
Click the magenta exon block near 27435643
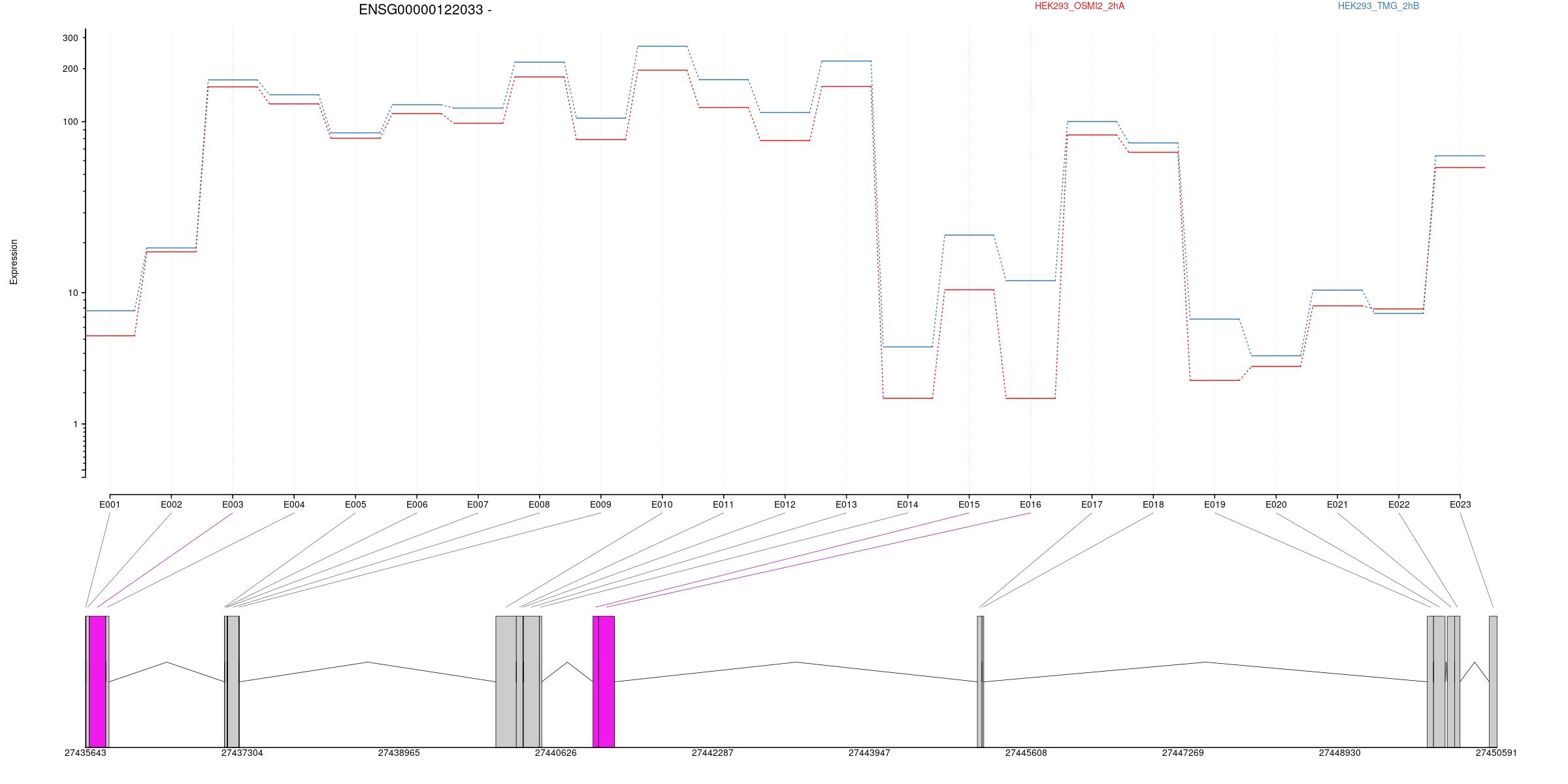tap(97, 681)
